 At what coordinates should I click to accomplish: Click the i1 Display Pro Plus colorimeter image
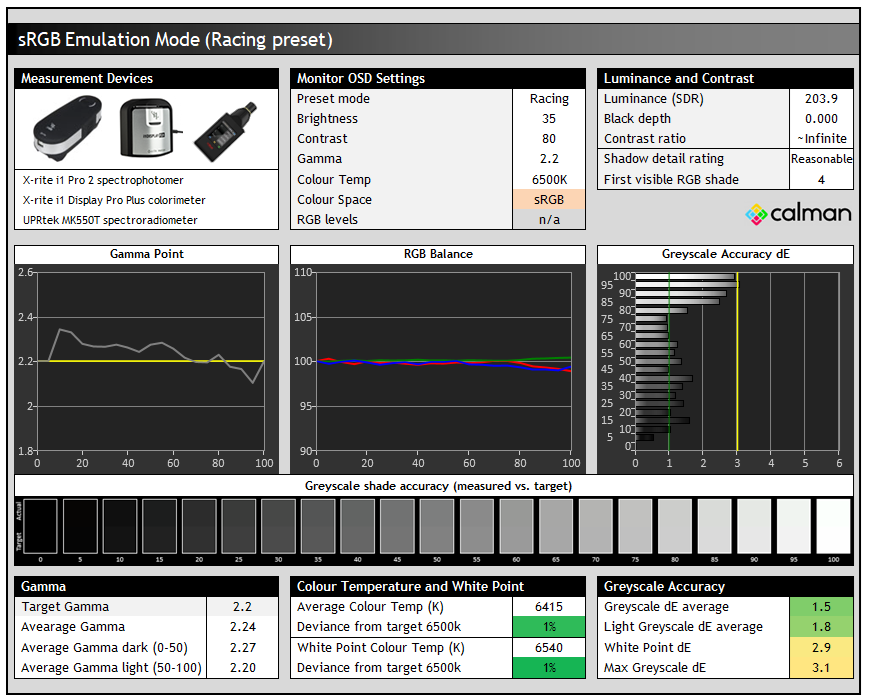[x=147, y=130]
